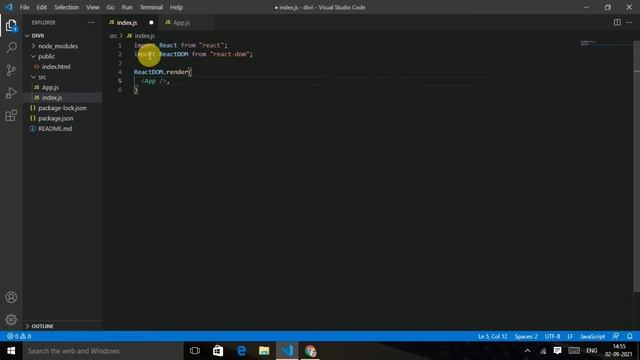The width and height of the screenshot is (640, 360).
Task: Launch Edge browser from taskbar
Action: click(x=241, y=351)
